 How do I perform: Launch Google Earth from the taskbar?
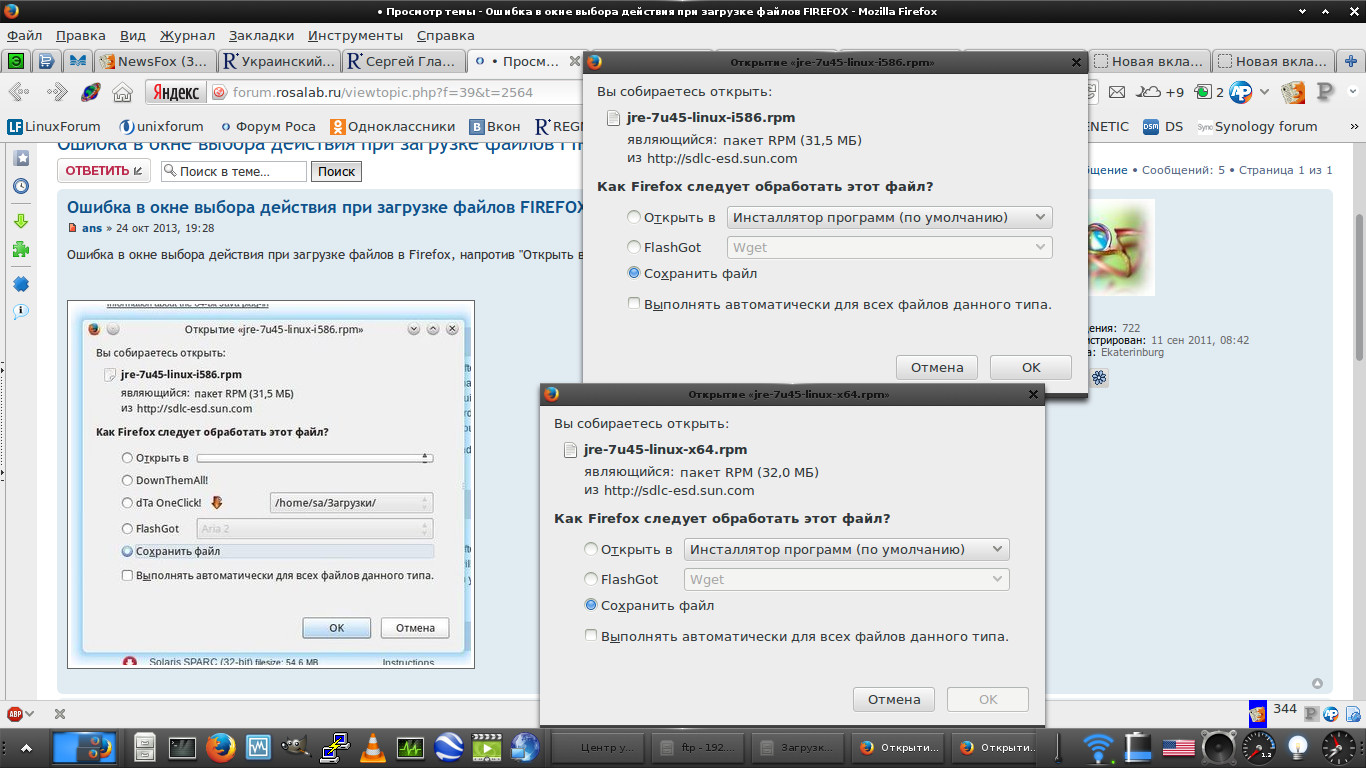(x=448, y=747)
